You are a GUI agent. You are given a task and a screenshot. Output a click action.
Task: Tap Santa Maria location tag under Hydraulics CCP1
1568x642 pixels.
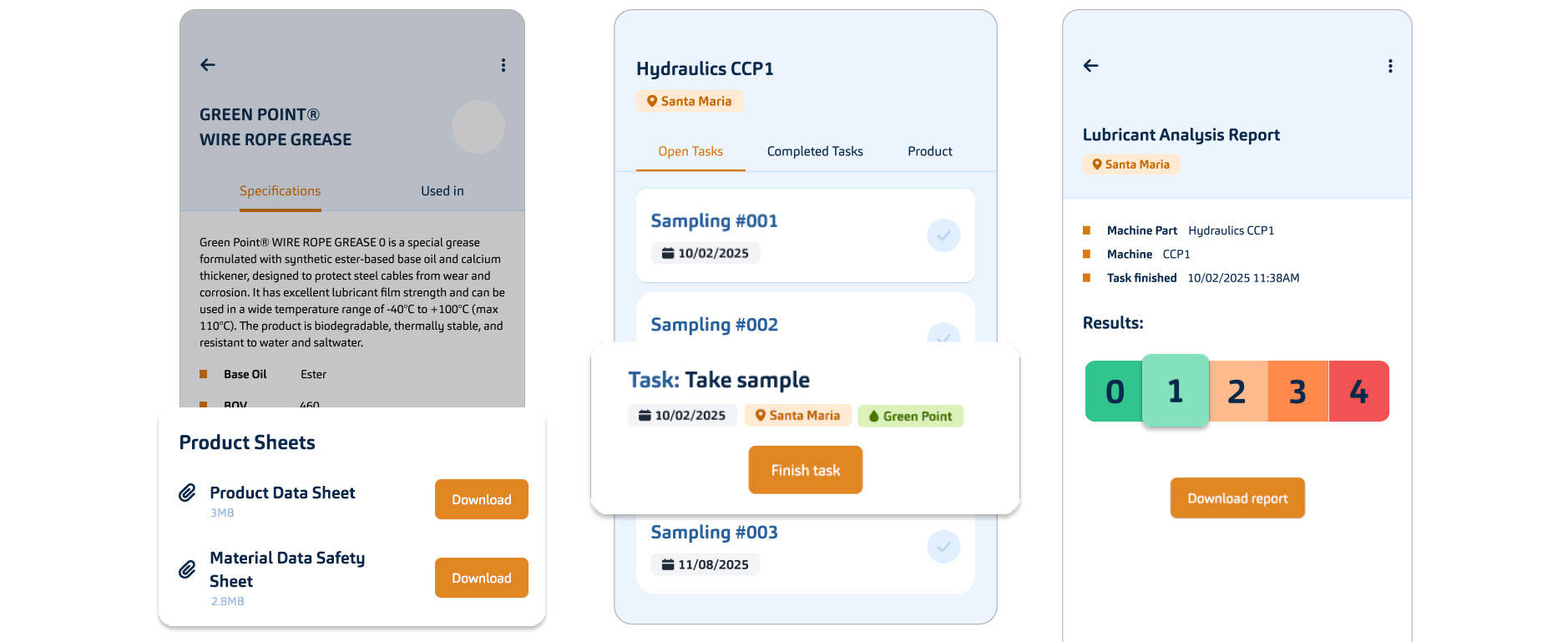point(690,101)
